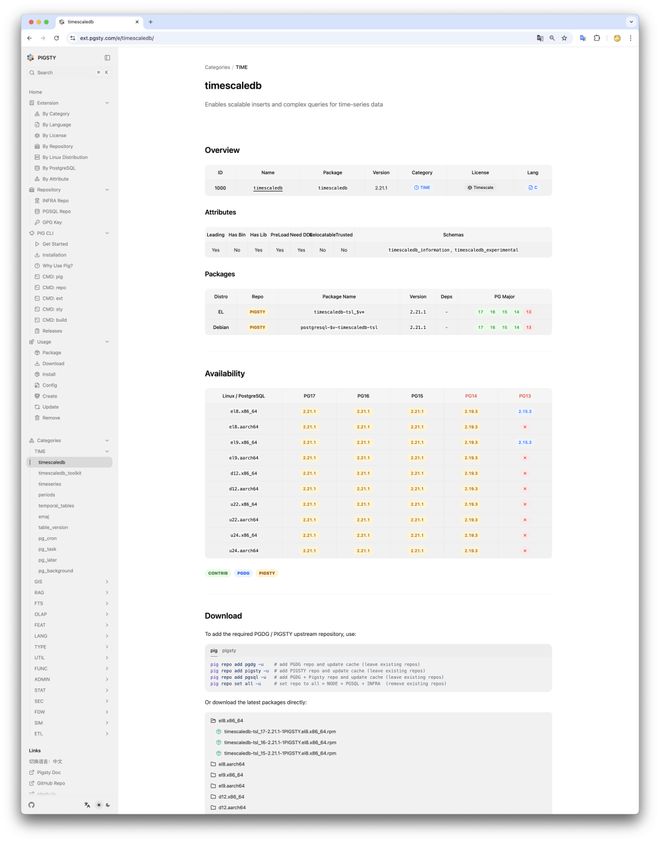Open pg_cron extension in sidebar
The image size is (660, 842).
click(x=47, y=538)
